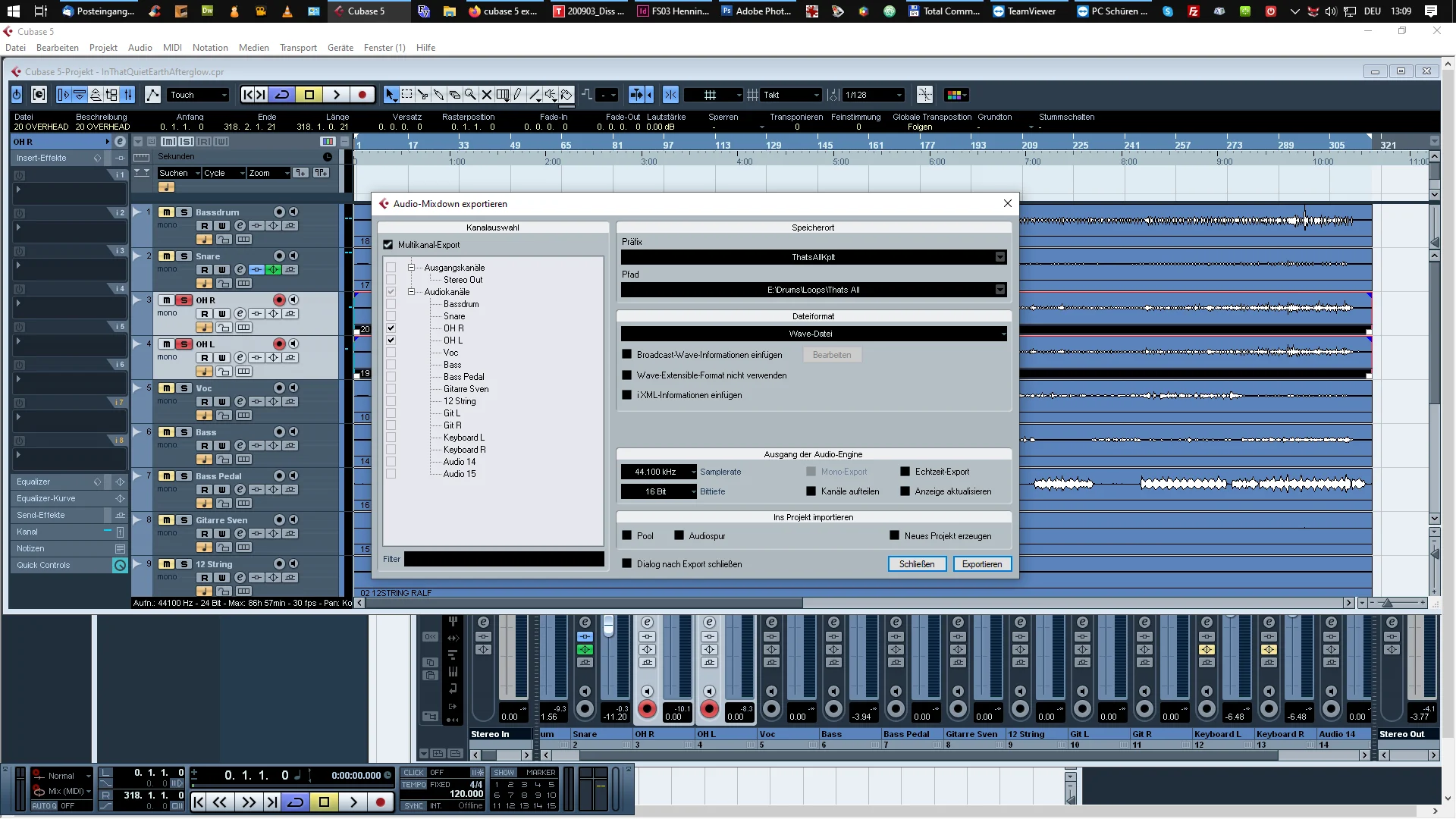Uncheck the OH R channel checkbox
1456x819 pixels.
(391, 328)
